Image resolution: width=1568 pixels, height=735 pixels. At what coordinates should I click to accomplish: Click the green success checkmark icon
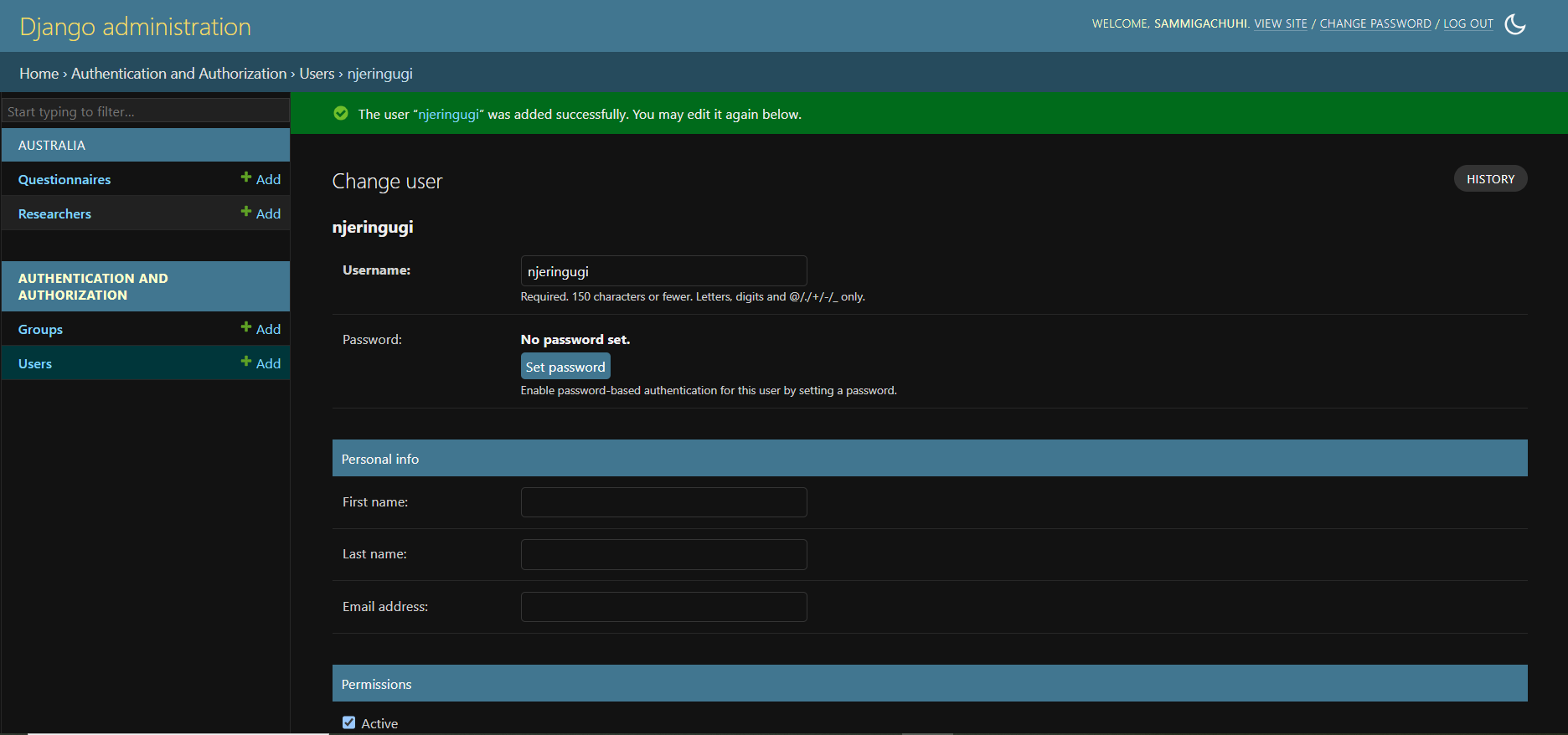point(341,113)
